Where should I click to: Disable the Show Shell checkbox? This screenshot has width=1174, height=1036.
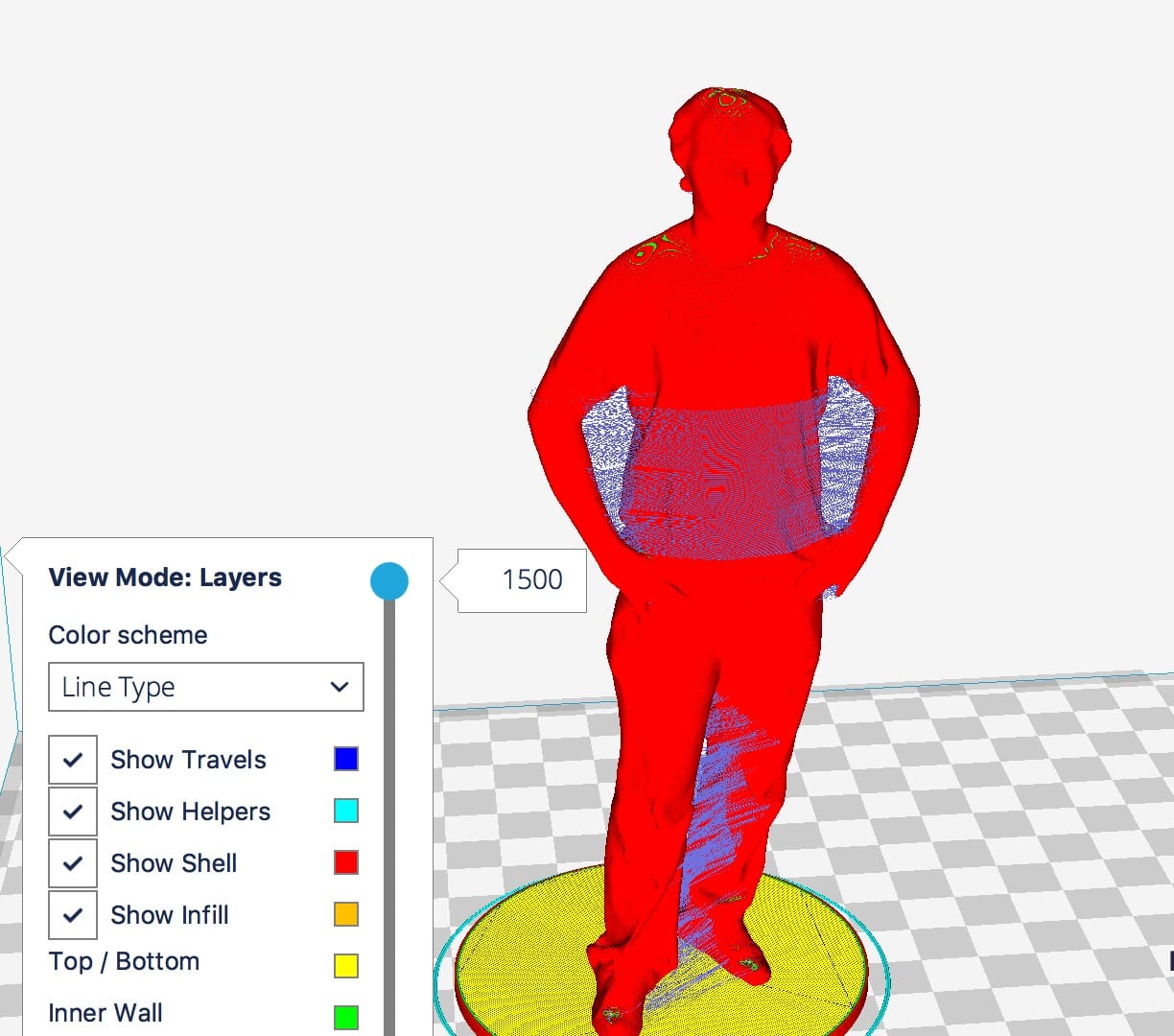tap(73, 863)
